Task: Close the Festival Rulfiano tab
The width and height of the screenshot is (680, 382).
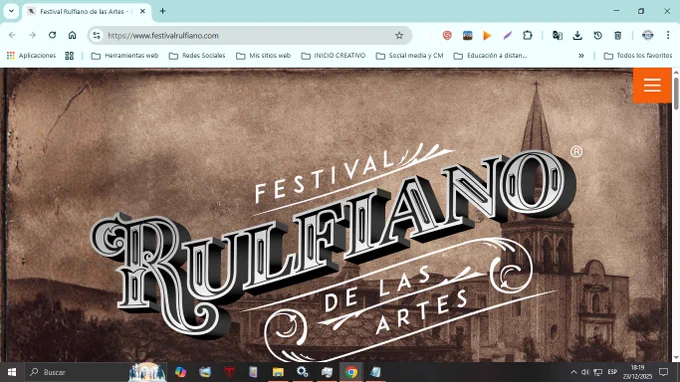Action: (143, 12)
